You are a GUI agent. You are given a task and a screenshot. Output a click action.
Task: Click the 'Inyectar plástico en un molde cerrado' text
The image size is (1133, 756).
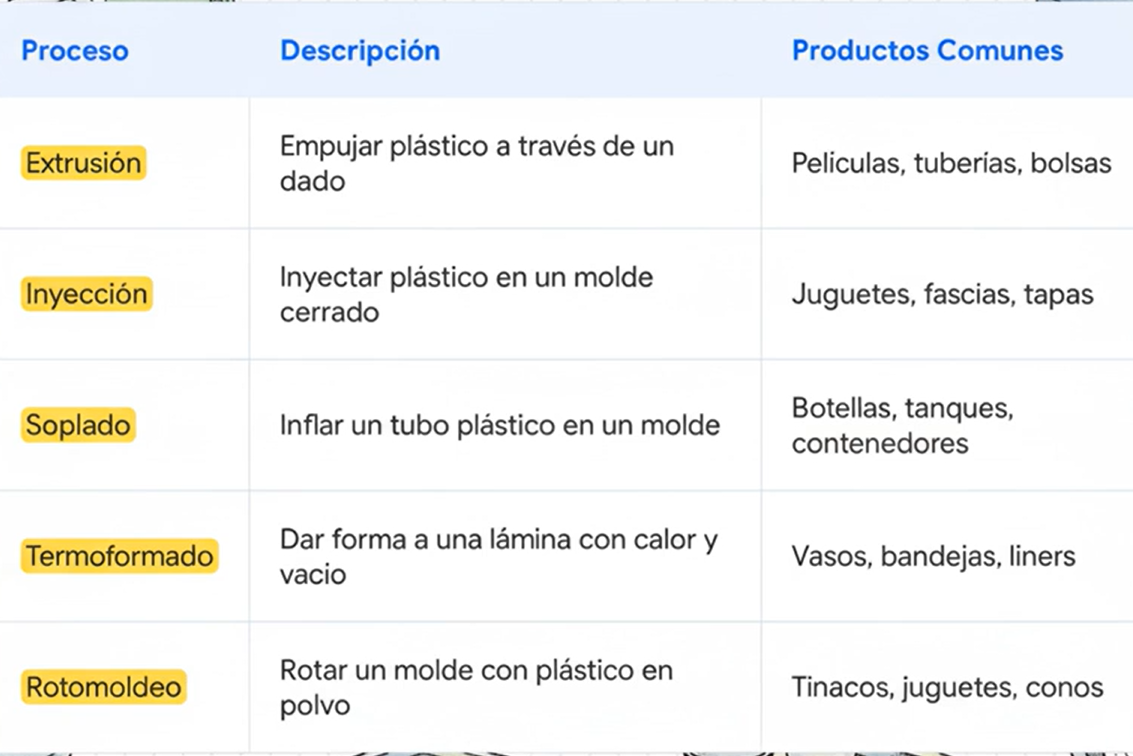click(466, 294)
